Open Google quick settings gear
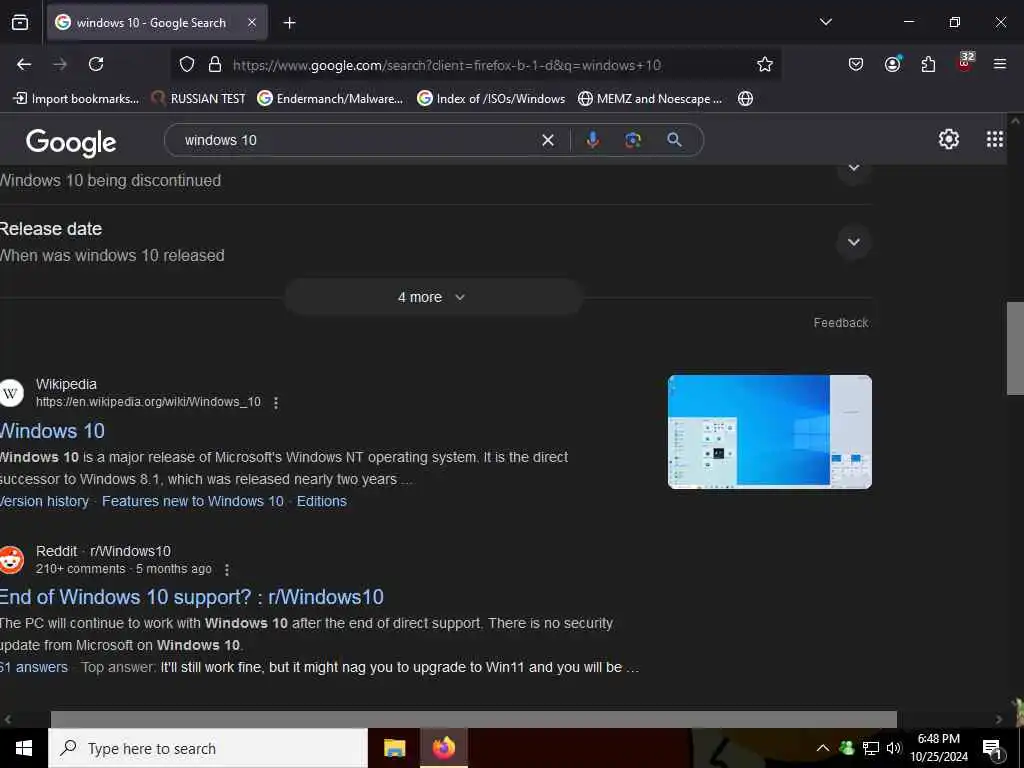Image resolution: width=1024 pixels, height=768 pixels. (x=948, y=139)
